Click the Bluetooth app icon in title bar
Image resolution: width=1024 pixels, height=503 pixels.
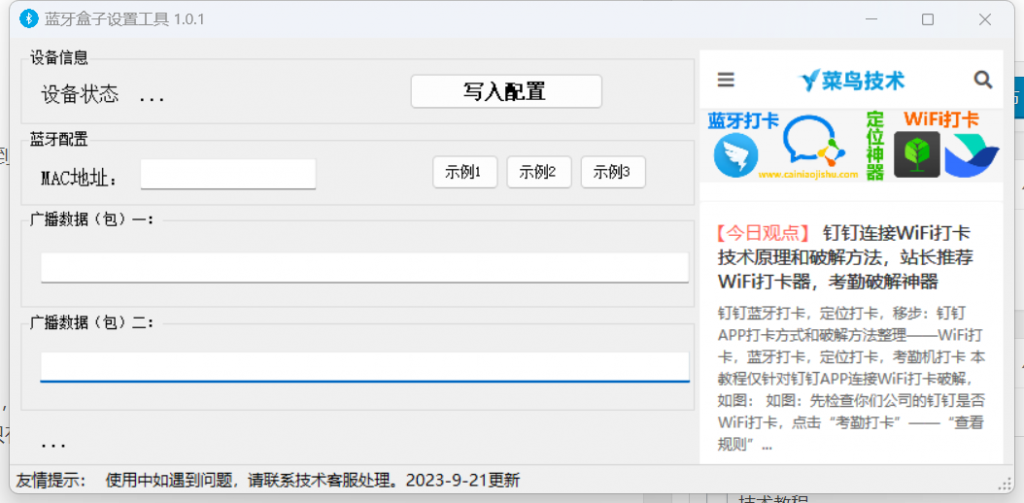[29, 18]
